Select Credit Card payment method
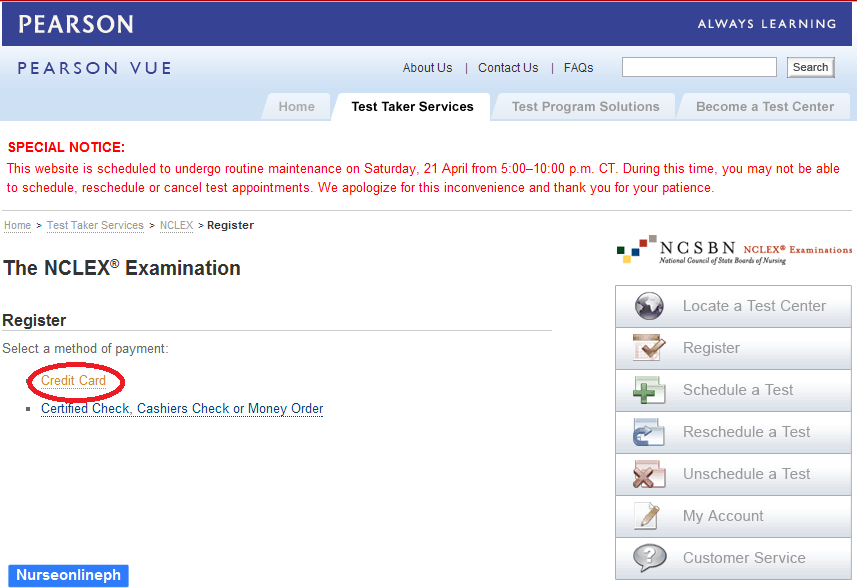This screenshot has width=857, height=588. [x=73, y=380]
